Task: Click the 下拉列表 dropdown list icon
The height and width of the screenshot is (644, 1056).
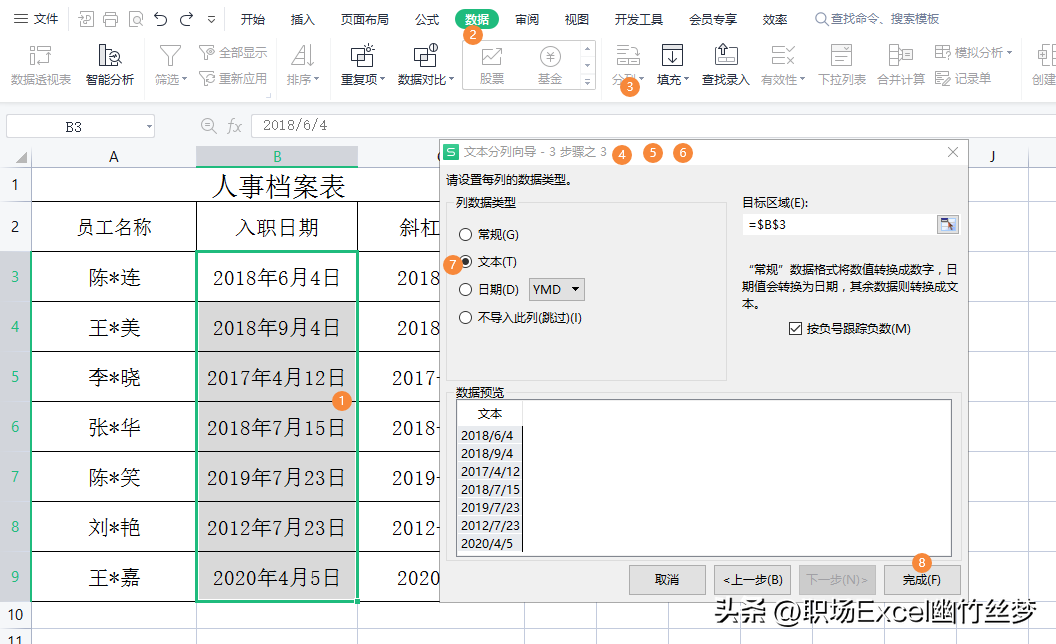Action: (841, 56)
